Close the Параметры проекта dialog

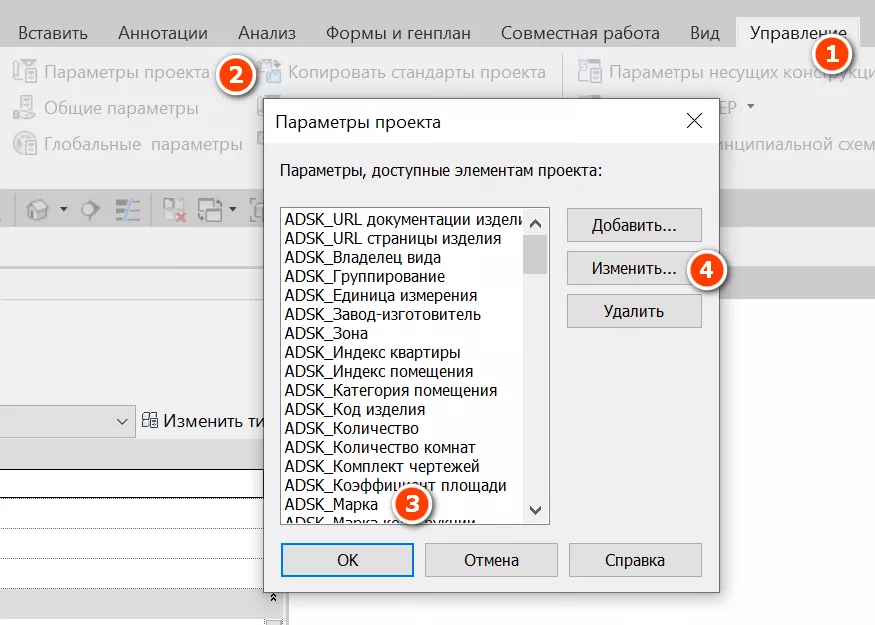pos(695,123)
